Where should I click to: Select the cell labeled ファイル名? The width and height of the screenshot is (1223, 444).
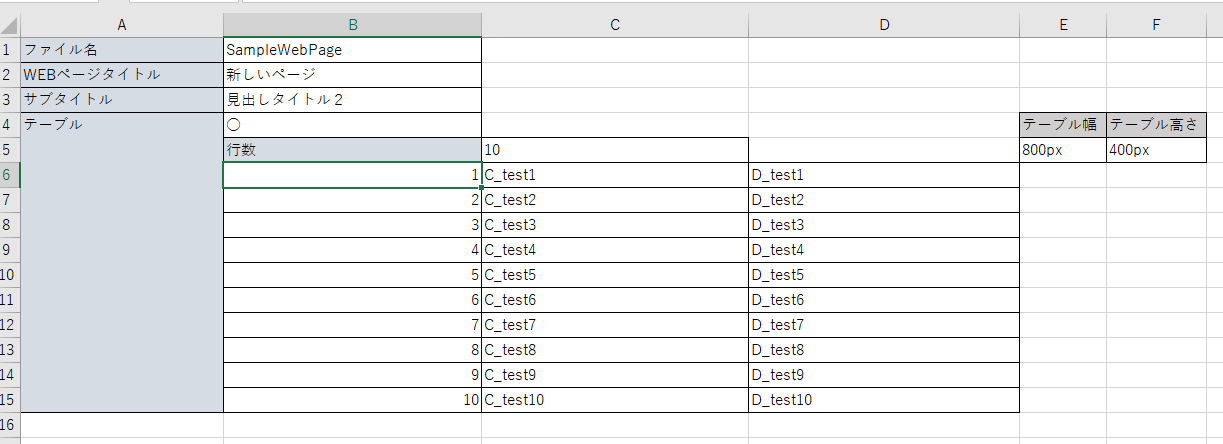point(122,50)
